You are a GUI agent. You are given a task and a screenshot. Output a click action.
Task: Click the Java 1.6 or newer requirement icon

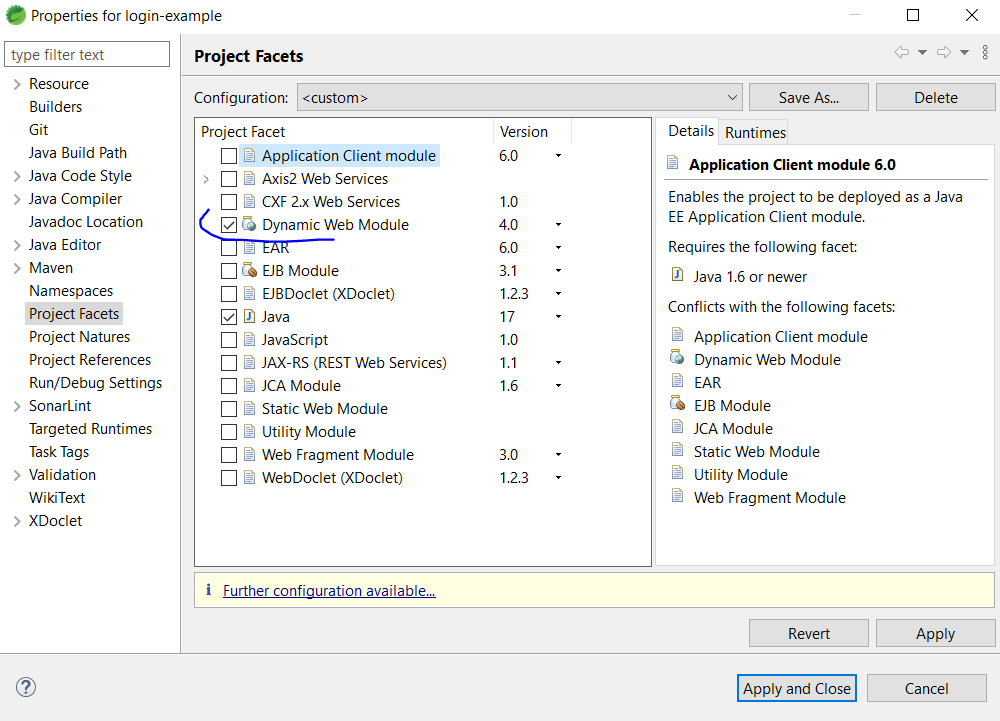[677, 275]
